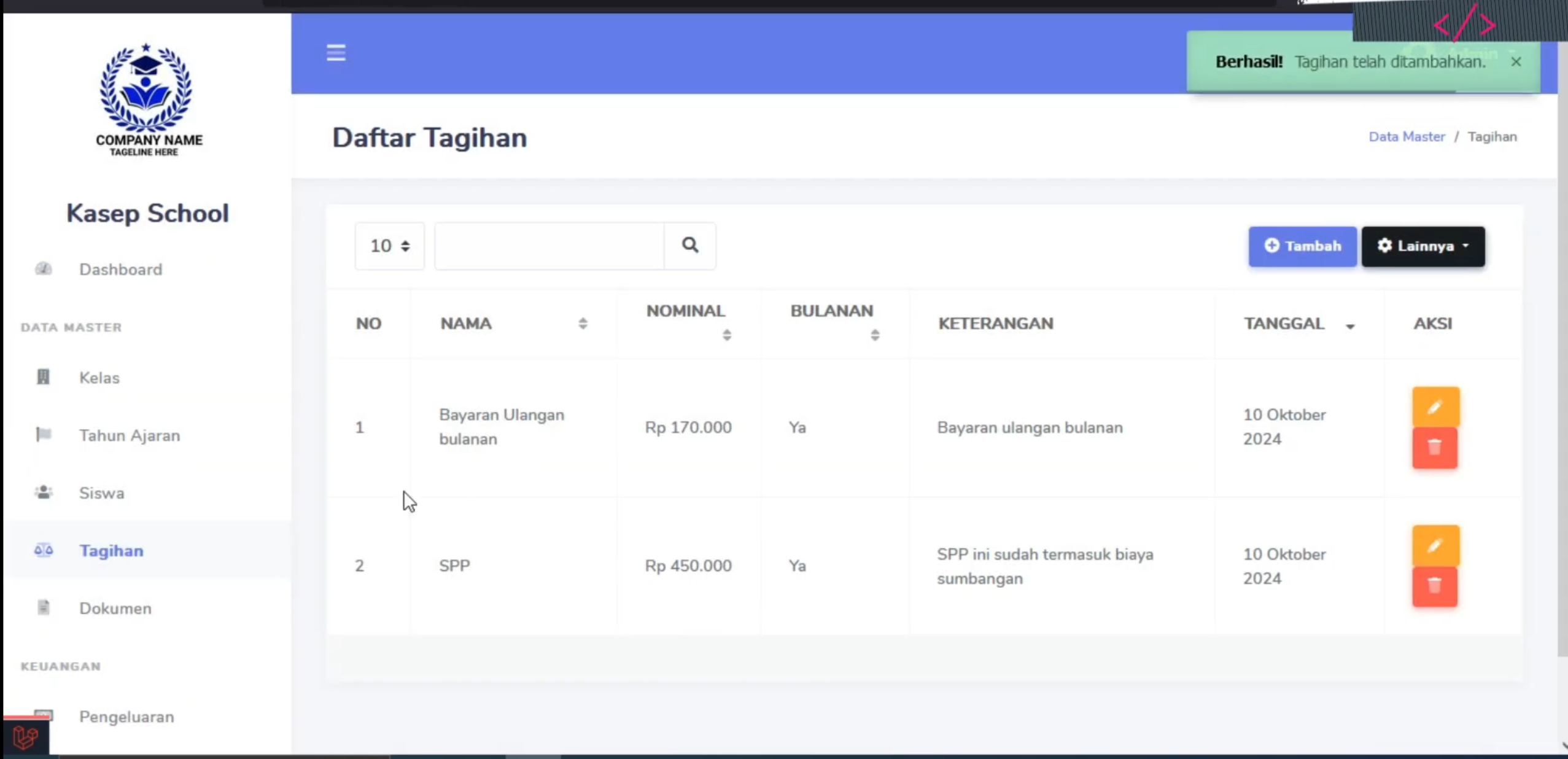Click 'SPP ini sudah termasuk biaya sumbangan' text
1568x759 pixels.
[1045, 566]
